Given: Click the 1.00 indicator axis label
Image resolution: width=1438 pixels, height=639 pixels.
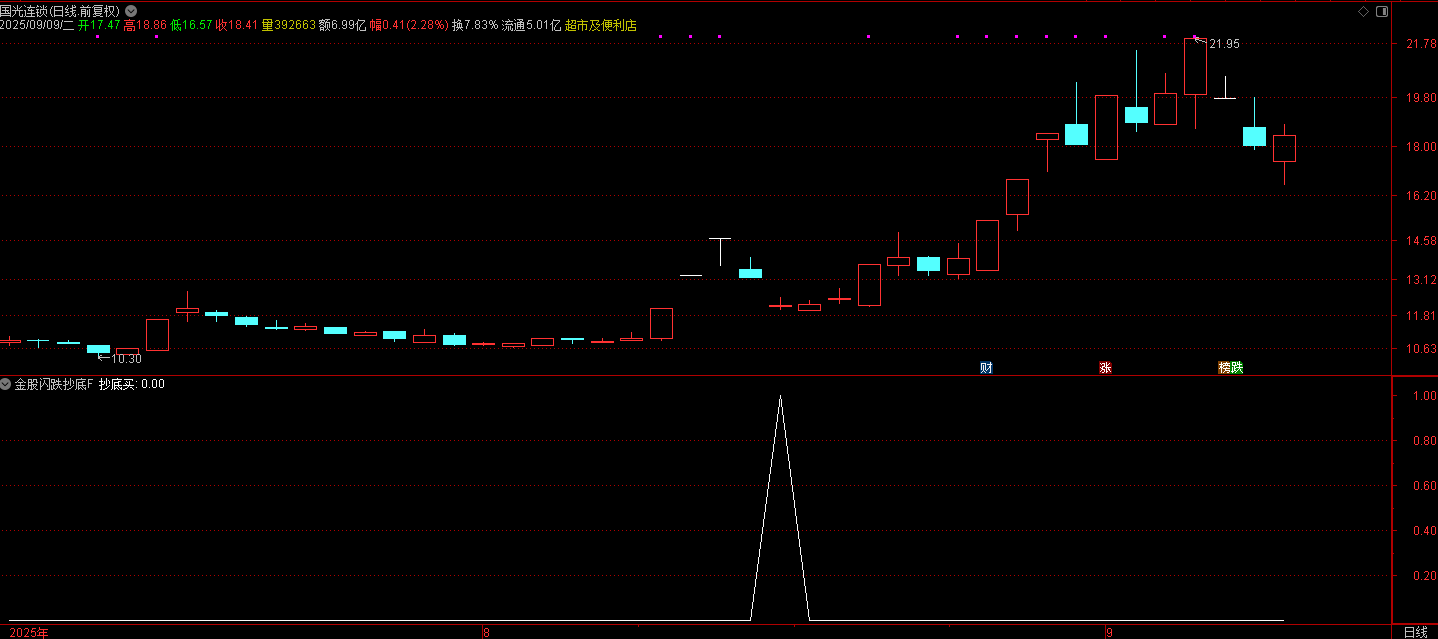Looking at the screenshot, I should 1424,395.
